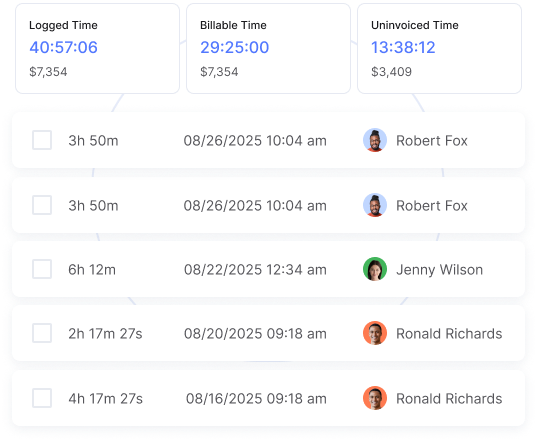Open the Uninvoiced Time card

(x=439, y=49)
